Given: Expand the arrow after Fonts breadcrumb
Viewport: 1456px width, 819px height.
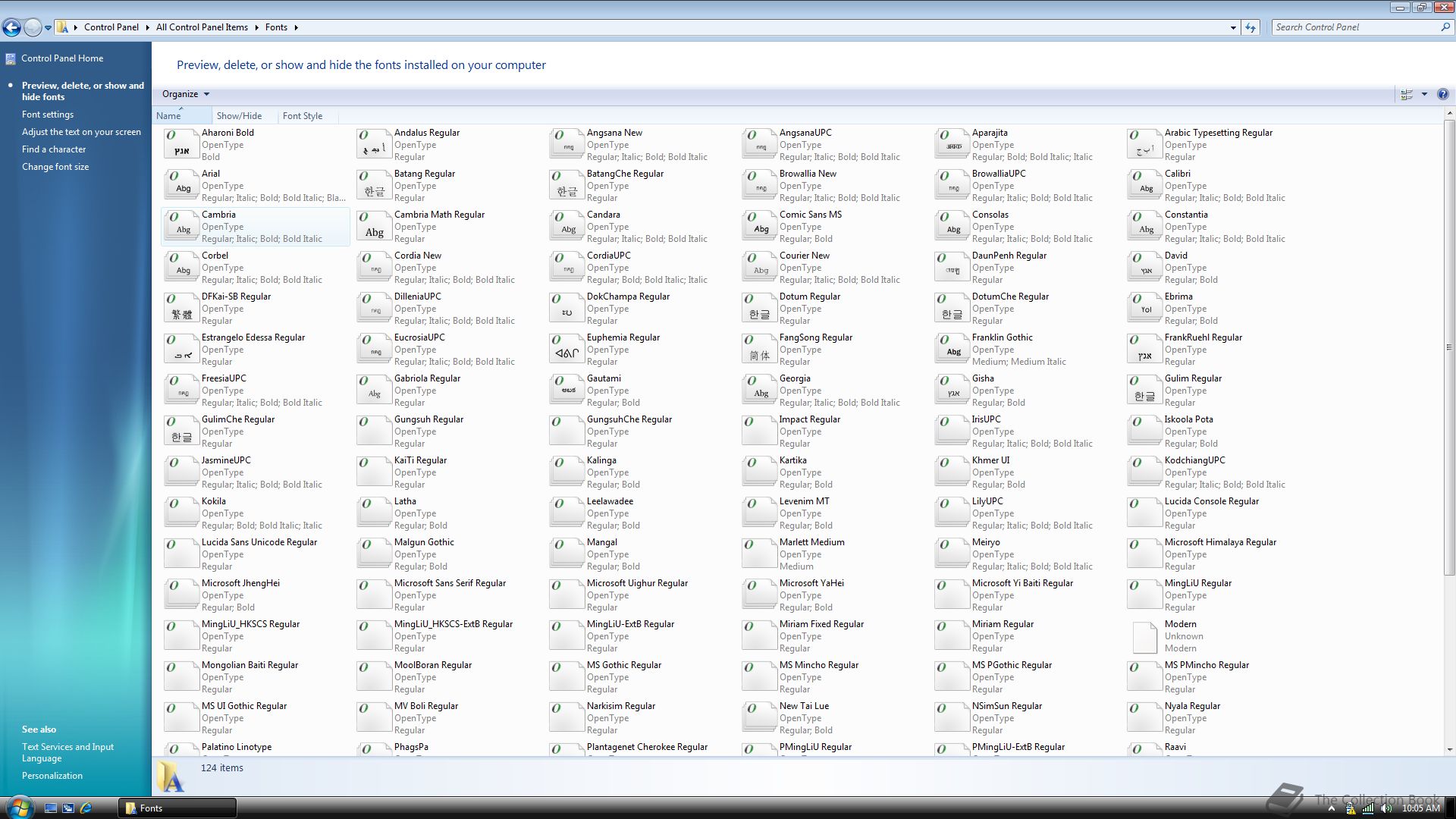Looking at the screenshot, I should coord(296,27).
